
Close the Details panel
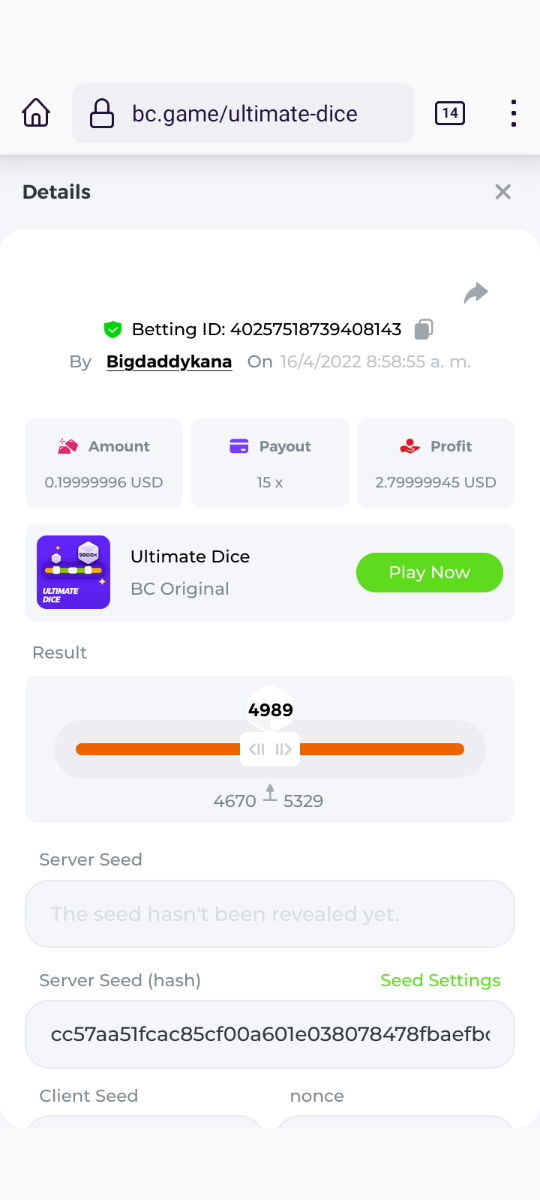click(503, 192)
